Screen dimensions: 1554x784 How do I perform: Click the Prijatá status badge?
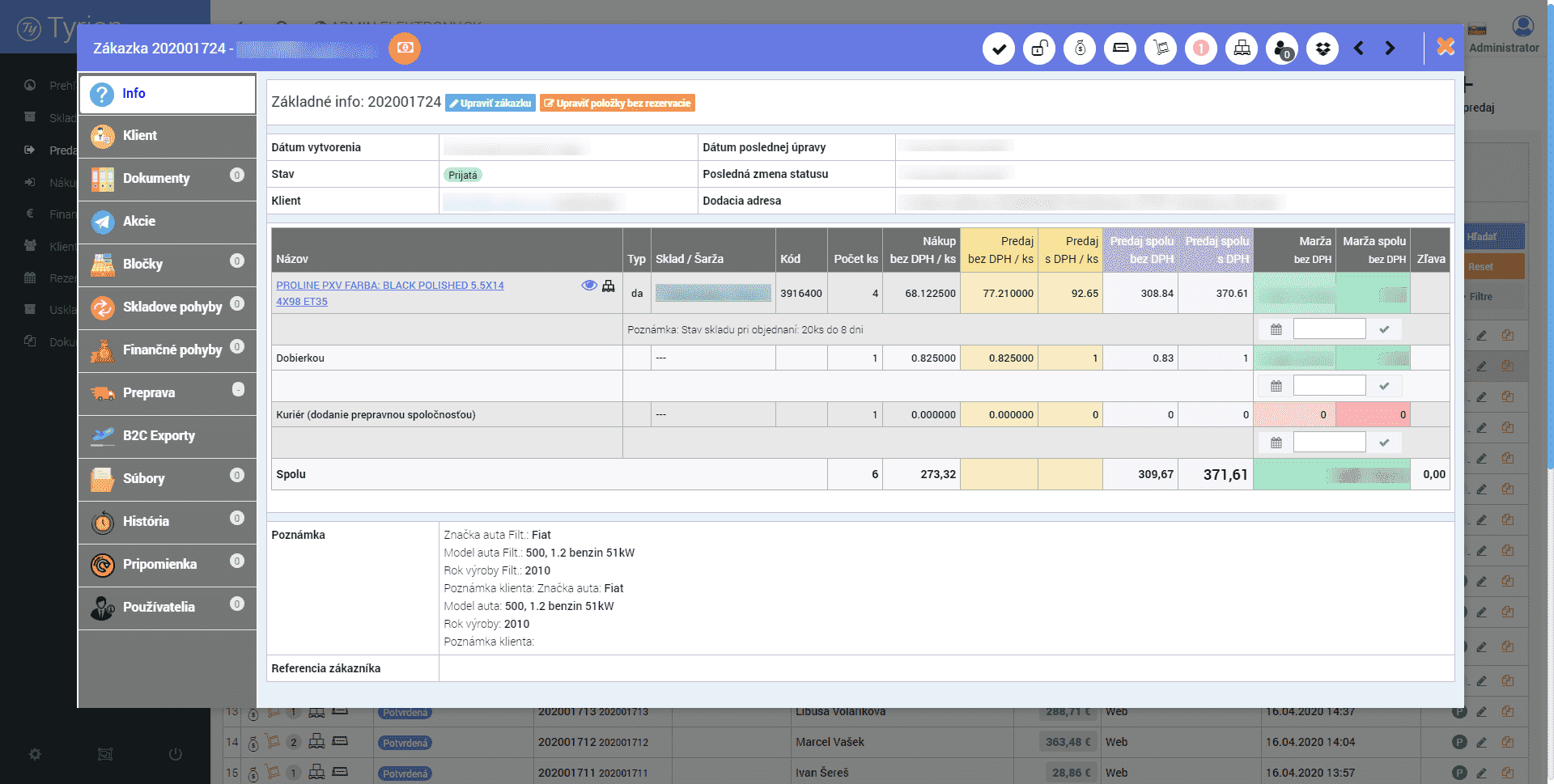pos(463,175)
